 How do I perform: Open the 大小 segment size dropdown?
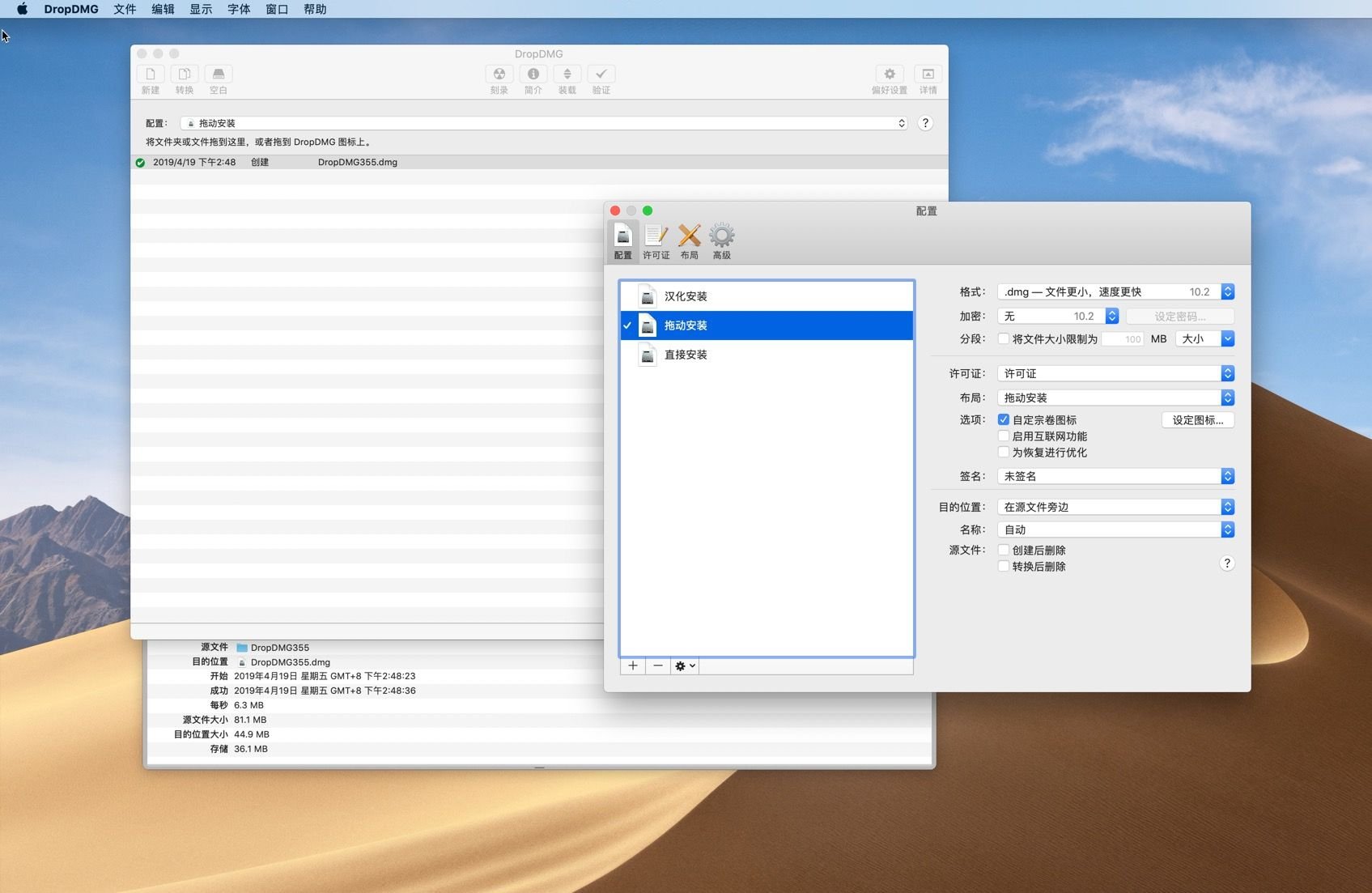1204,339
